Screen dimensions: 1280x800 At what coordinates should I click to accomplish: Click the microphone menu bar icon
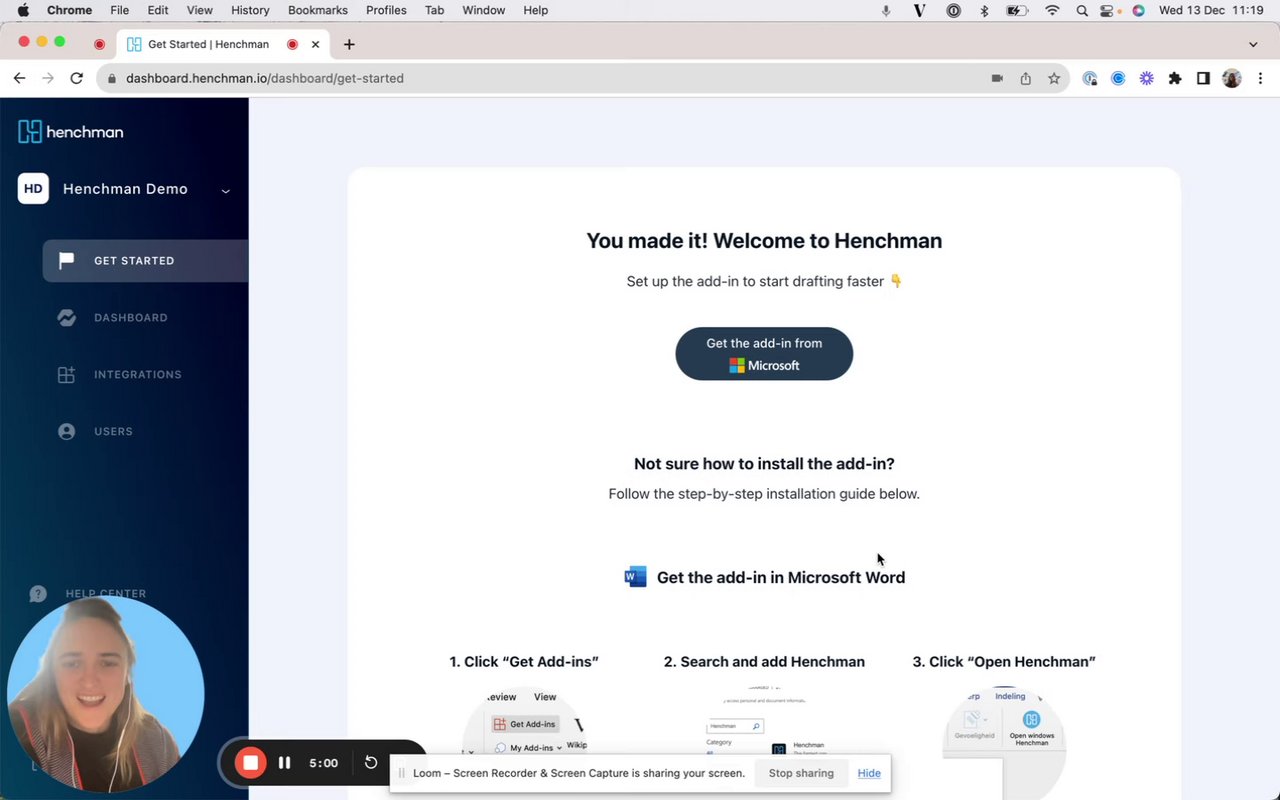886,10
